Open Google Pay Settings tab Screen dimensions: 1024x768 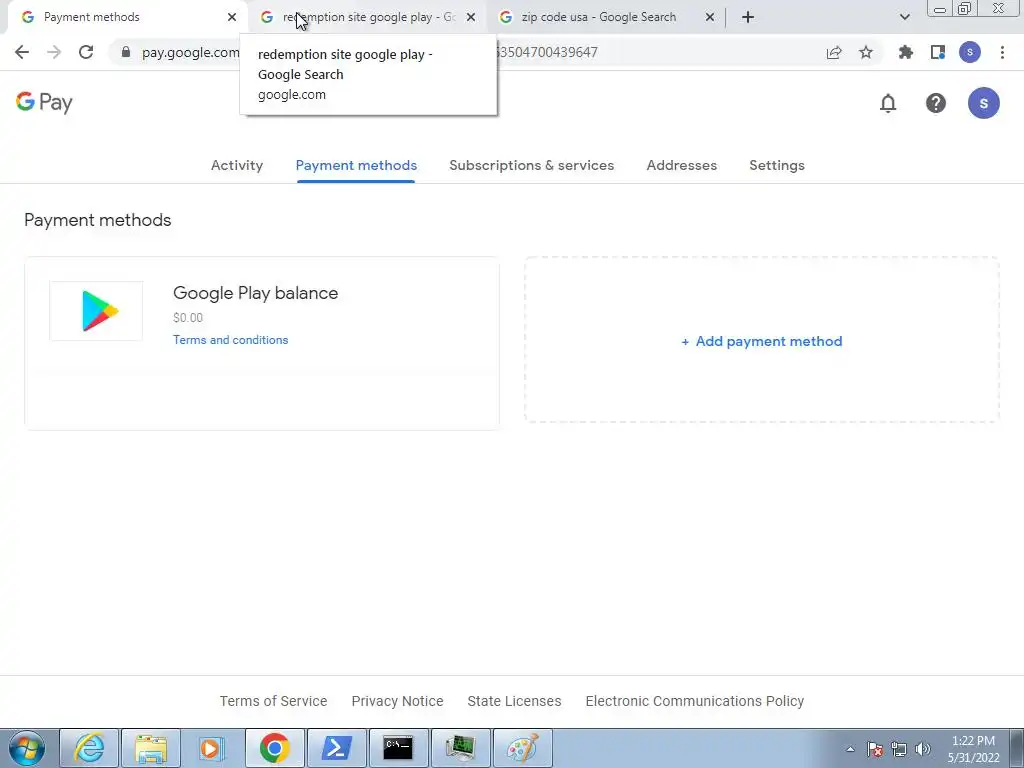click(x=776, y=165)
